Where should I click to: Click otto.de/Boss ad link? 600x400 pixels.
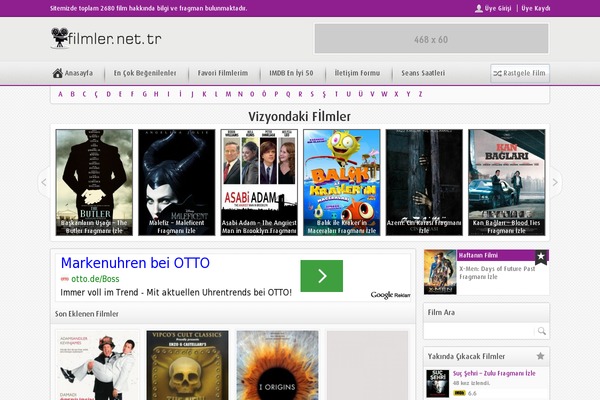click(x=95, y=279)
